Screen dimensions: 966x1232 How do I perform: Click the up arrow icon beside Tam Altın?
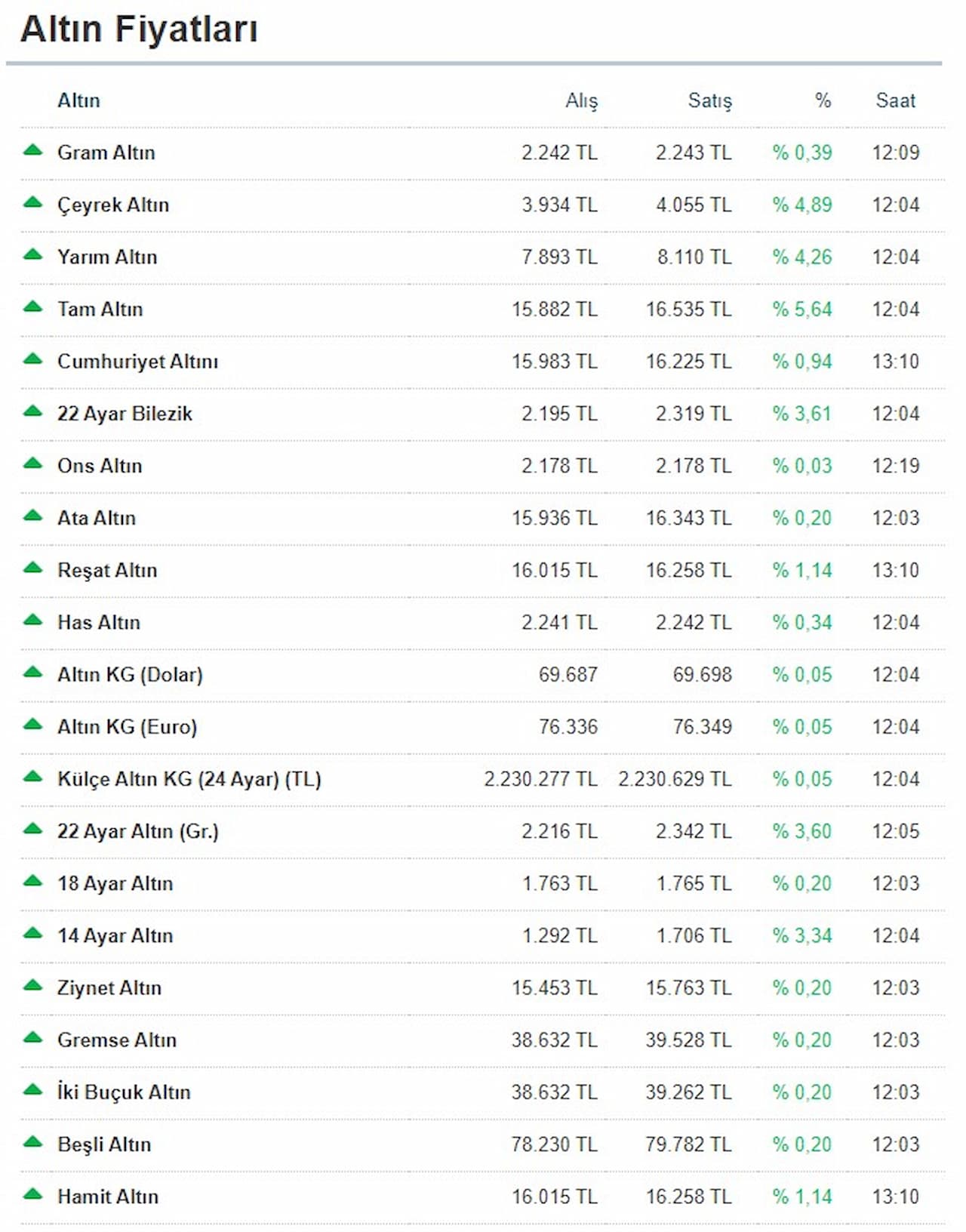[32, 306]
